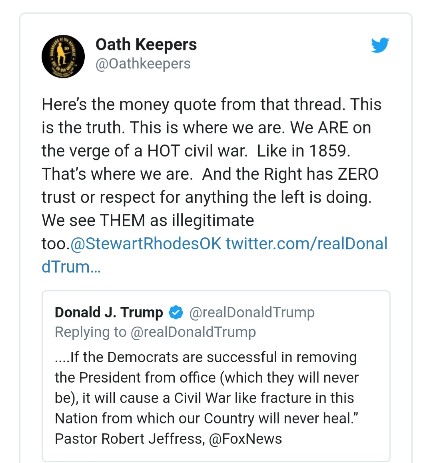
Task: Select the Replying to @realDonaldTrump line
Action: coord(155,332)
